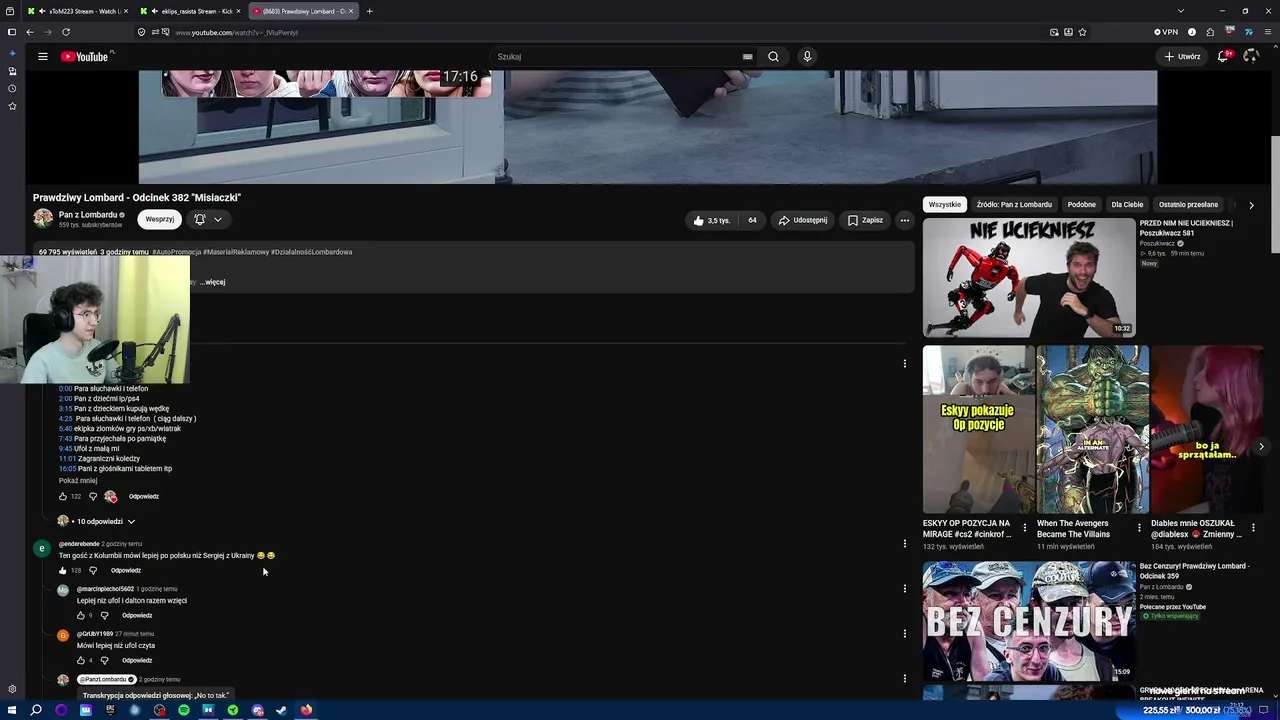
Task: Jump to timestamp 16:05 in the comment
Action: 67,469
